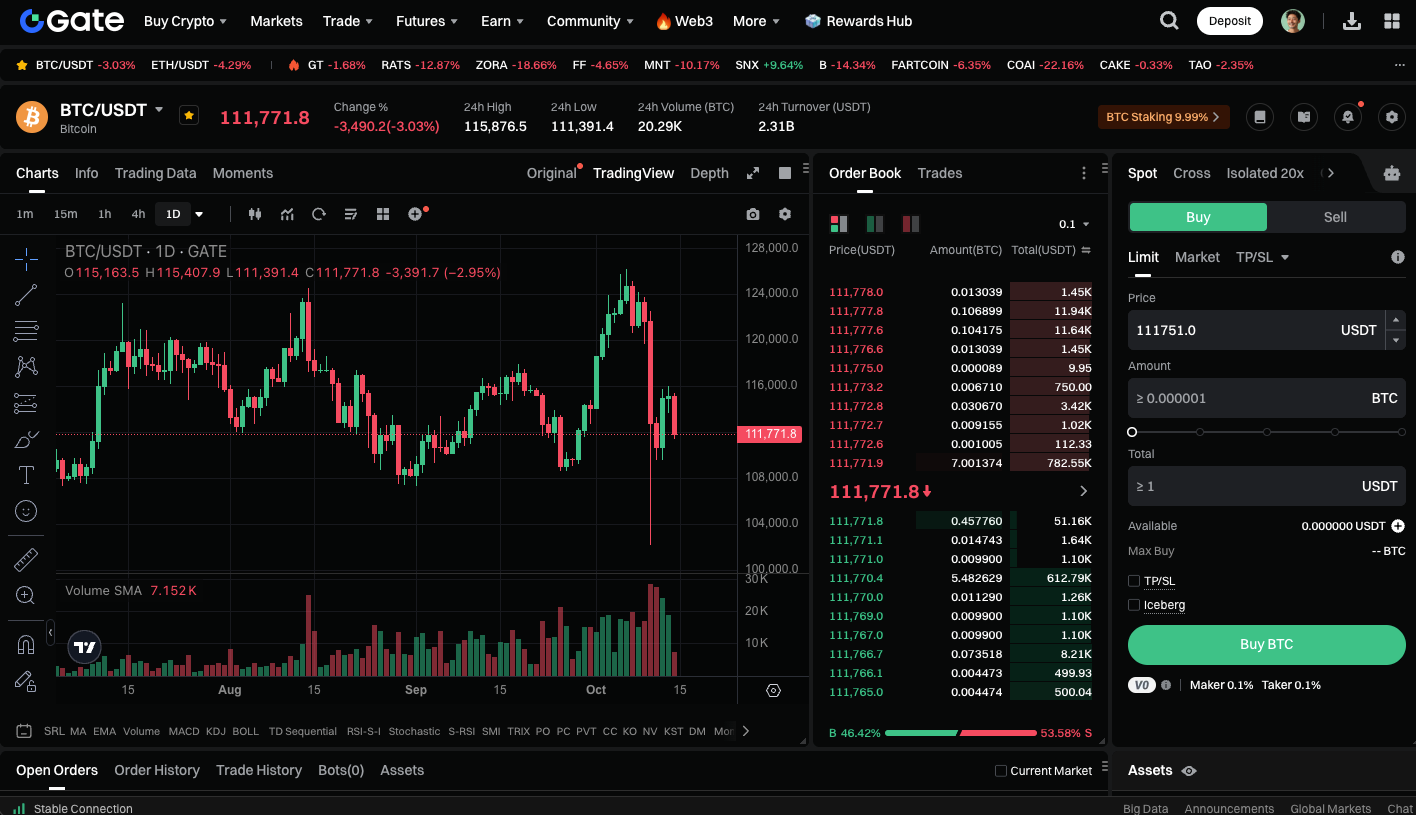Check the Current Market filter
Screen dimensions: 1416x815
pyautogui.click(x=1001, y=771)
